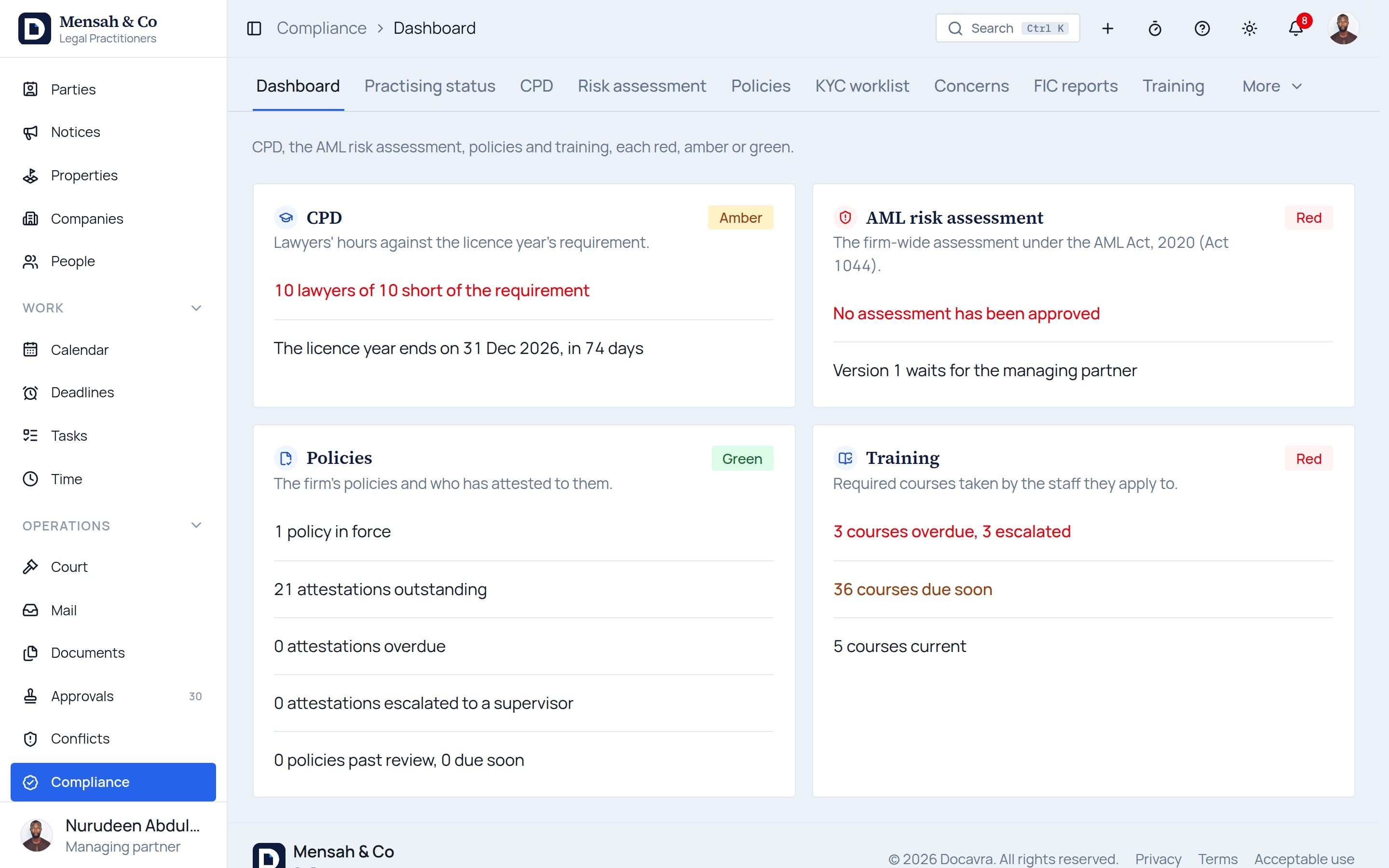Collapse the WORK section chevron

point(196,308)
